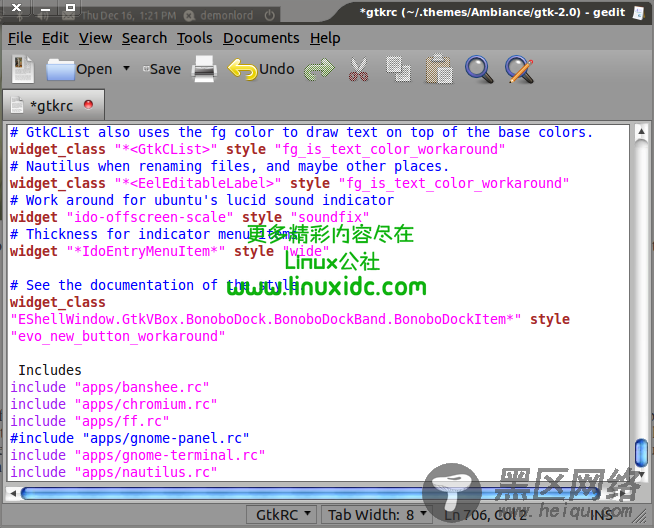Image resolution: width=654 pixels, height=528 pixels.
Task: Click the Includes heading line
Action: pyautogui.click(x=50, y=370)
